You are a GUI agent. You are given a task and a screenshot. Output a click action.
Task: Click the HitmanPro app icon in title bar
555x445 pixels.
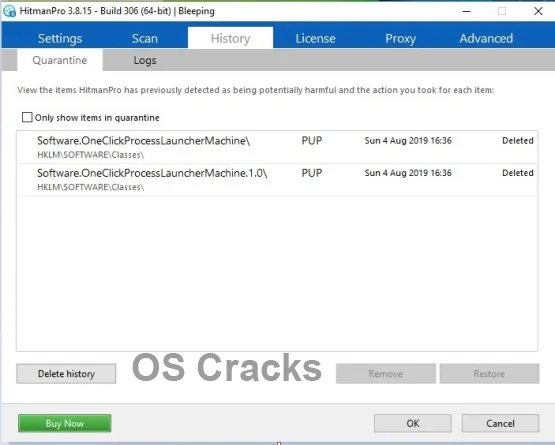9,11
